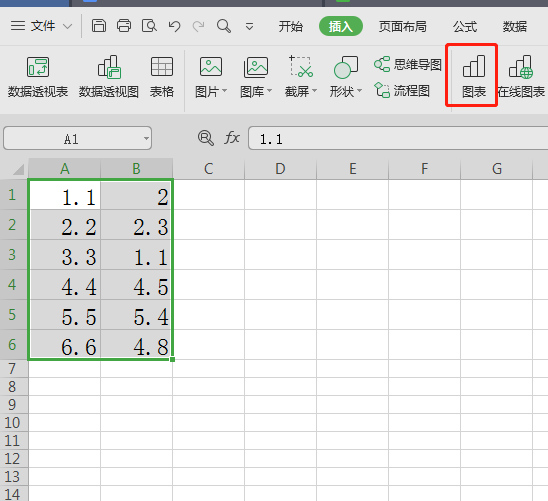
Task: Select column G header
Action: pos(497,169)
